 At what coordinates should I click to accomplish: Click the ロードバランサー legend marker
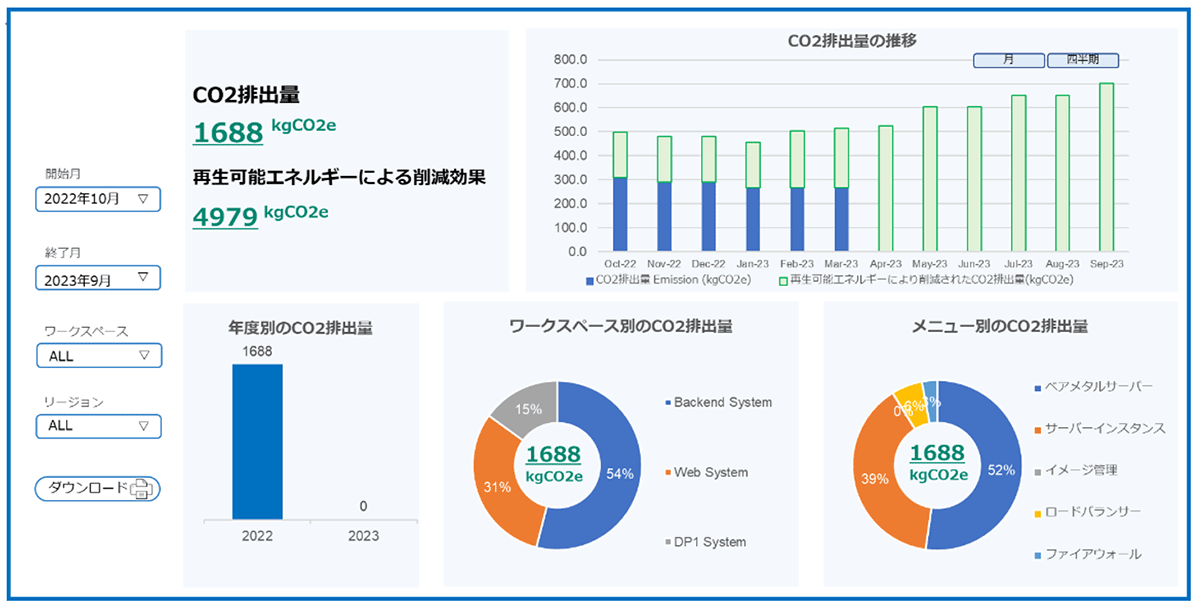pyautogui.click(x=1037, y=512)
